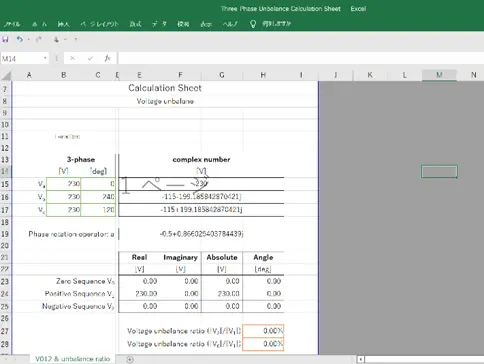The height and width of the screenshot is (364, 484).
Task: Select row 7 header
Action: pyautogui.click(x=5, y=89)
